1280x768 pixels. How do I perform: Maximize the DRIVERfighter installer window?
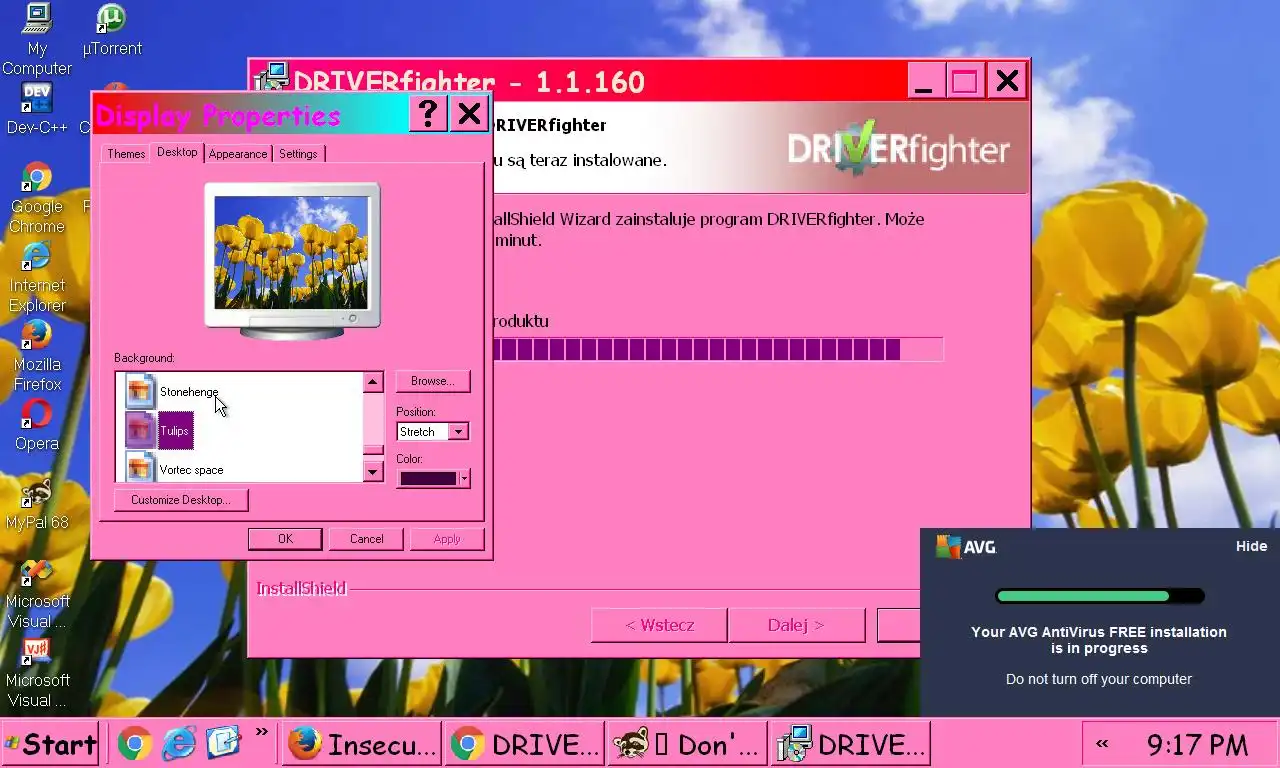(964, 81)
